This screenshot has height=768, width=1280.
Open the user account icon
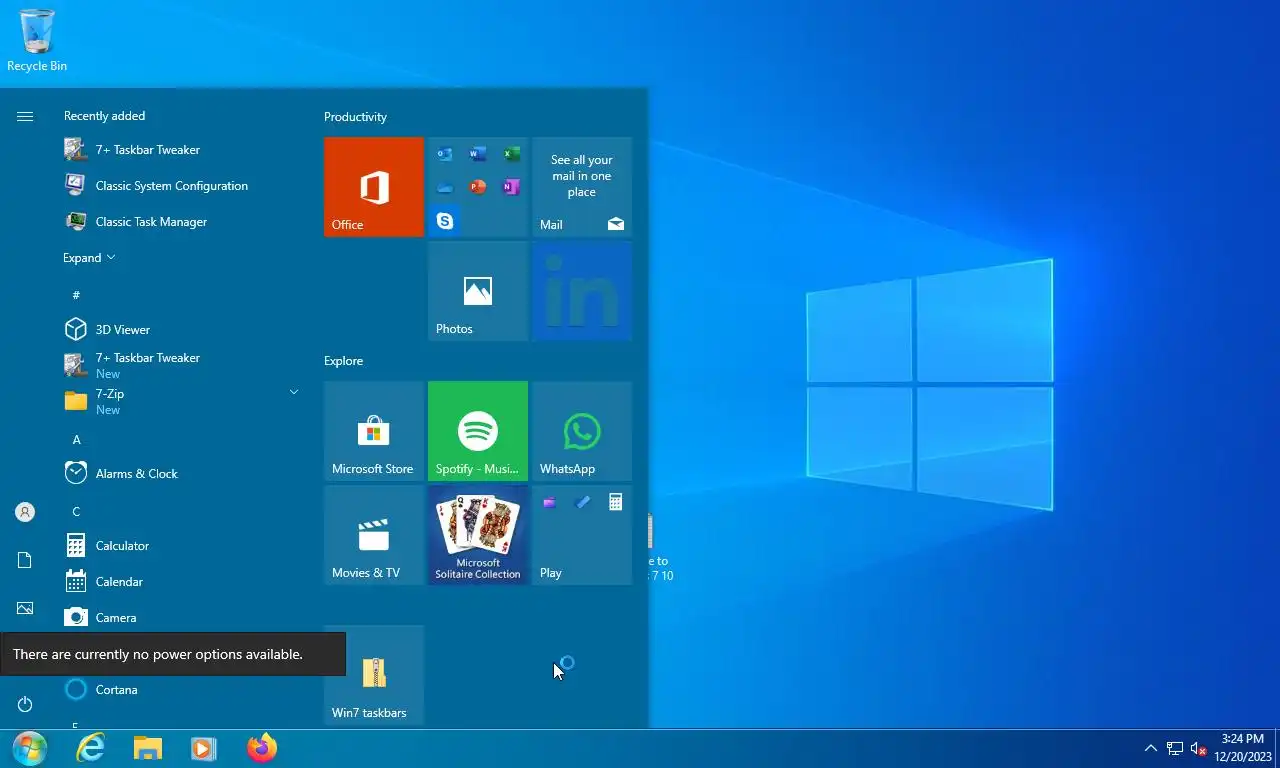point(25,512)
